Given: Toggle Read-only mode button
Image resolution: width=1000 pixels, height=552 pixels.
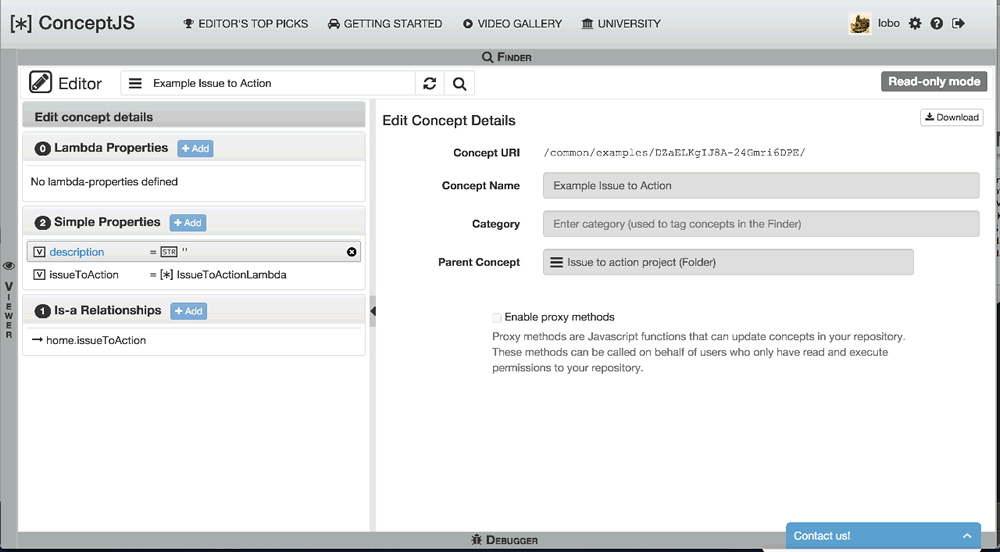Looking at the screenshot, I should tap(934, 82).
